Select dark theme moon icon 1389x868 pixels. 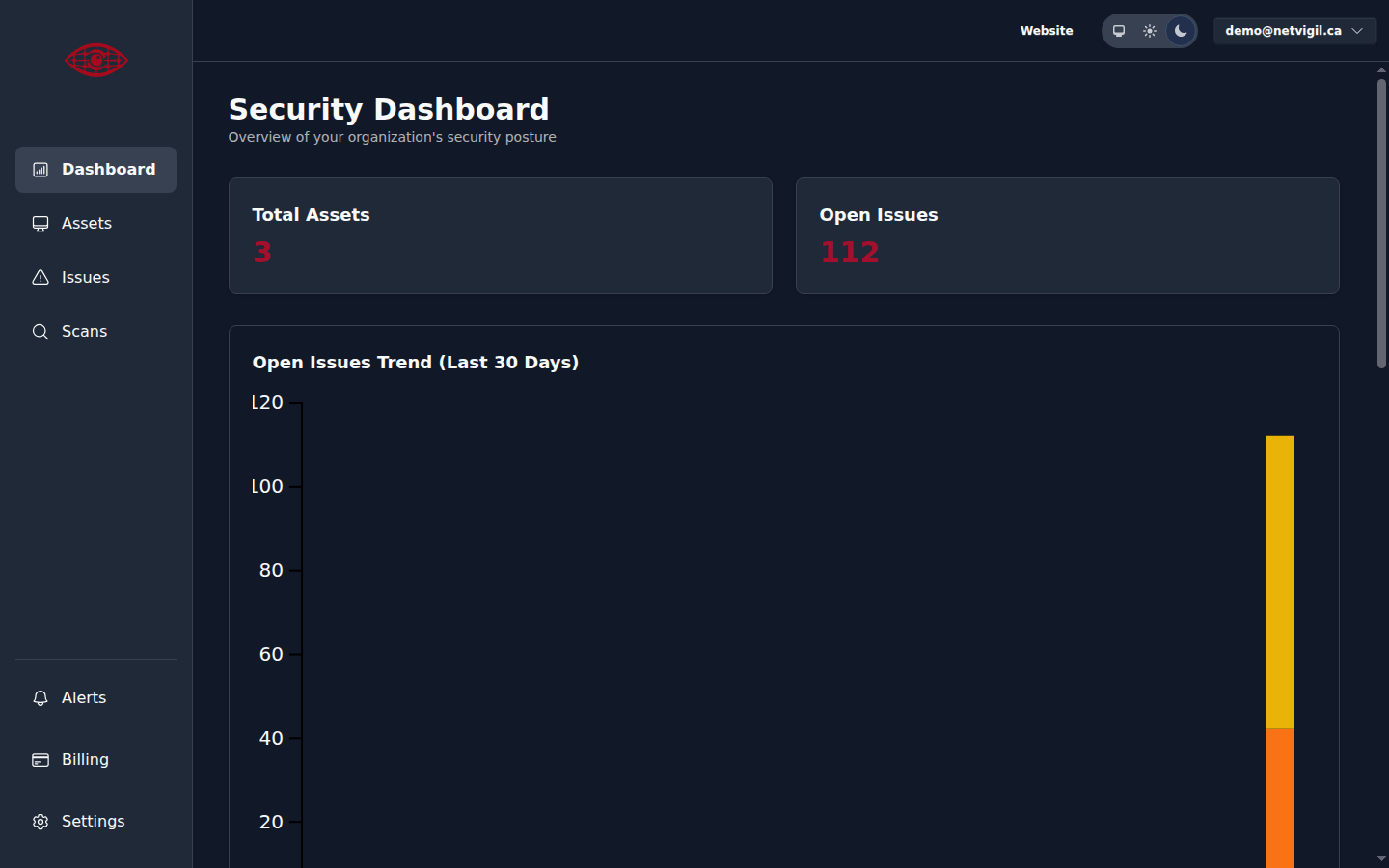[x=1181, y=31]
